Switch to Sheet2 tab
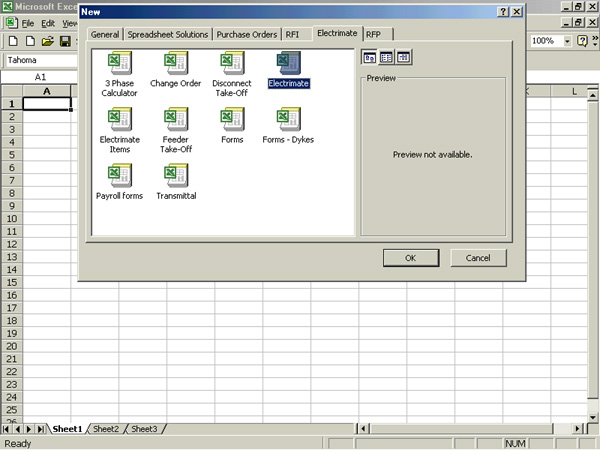Image resolution: width=600 pixels, height=450 pixels. (x=106, y=429)
